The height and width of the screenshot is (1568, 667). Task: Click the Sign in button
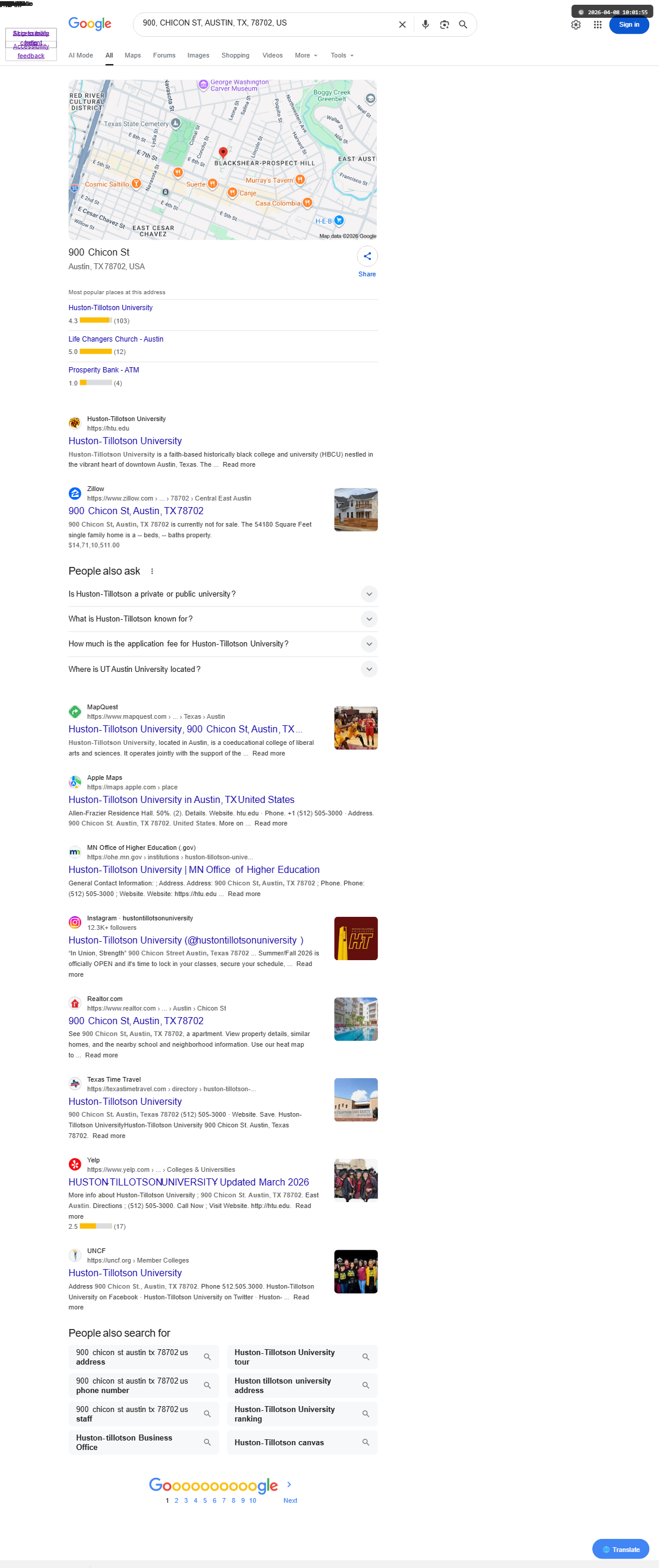pyautogui.click(x=628, y=25)
